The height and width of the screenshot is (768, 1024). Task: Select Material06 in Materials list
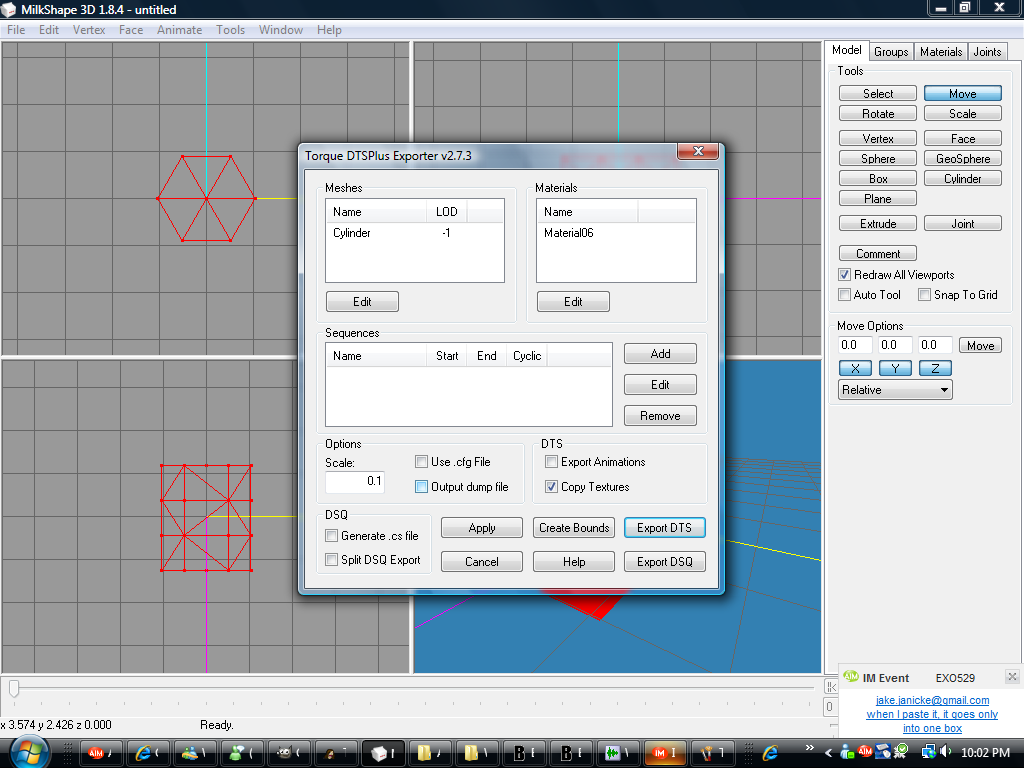(x=616, y=233)
